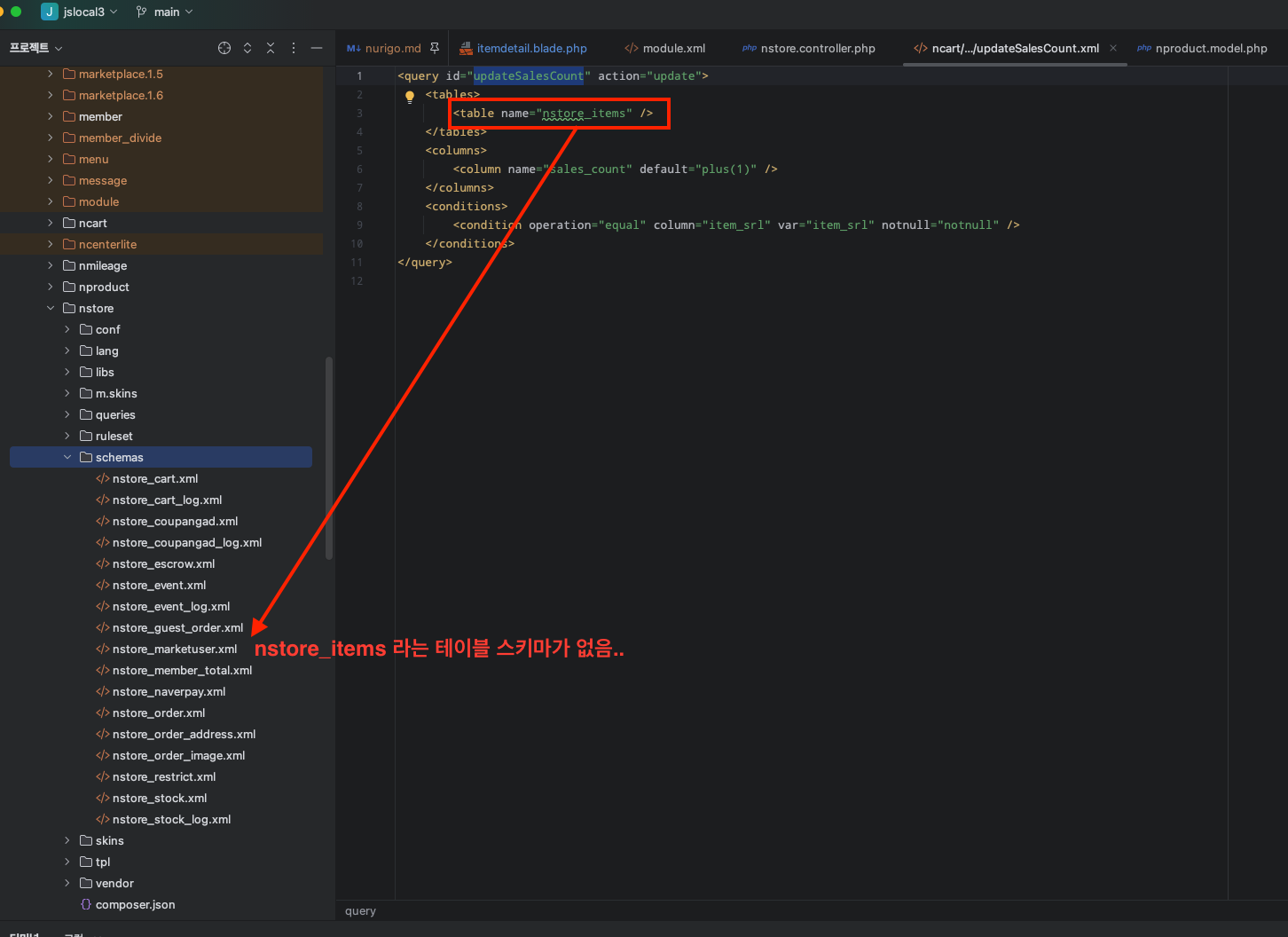
Task: Close the updateSalesCount.xml tab
Action: [1113, 48]
